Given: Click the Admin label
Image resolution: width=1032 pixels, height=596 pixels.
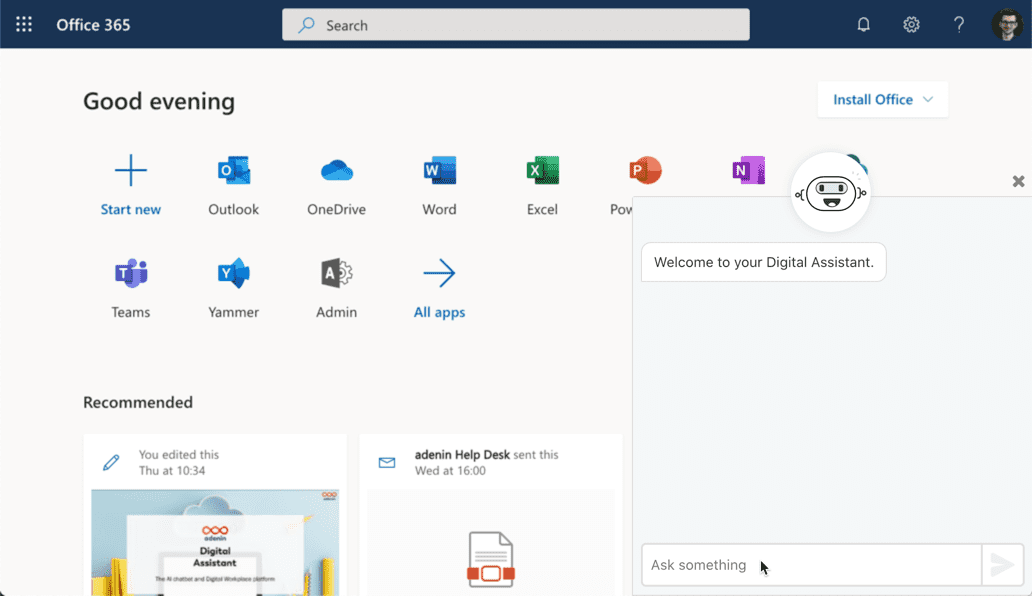Looking at the screenshot, I should (x=336, y=312).
